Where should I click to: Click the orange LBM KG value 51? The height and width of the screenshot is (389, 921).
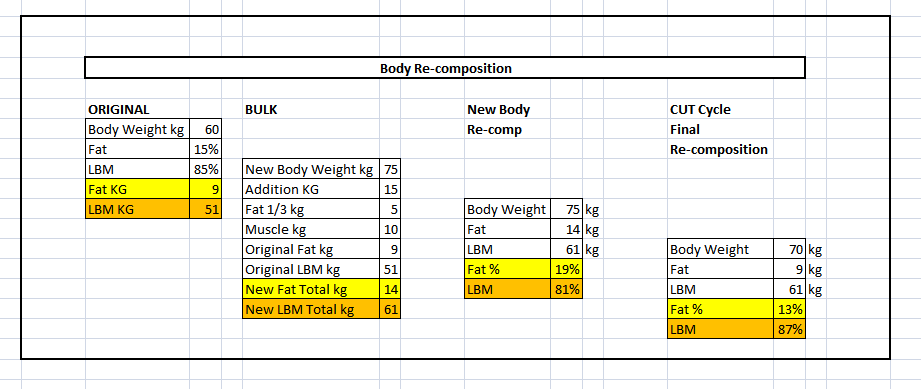(x=206, y=209)
